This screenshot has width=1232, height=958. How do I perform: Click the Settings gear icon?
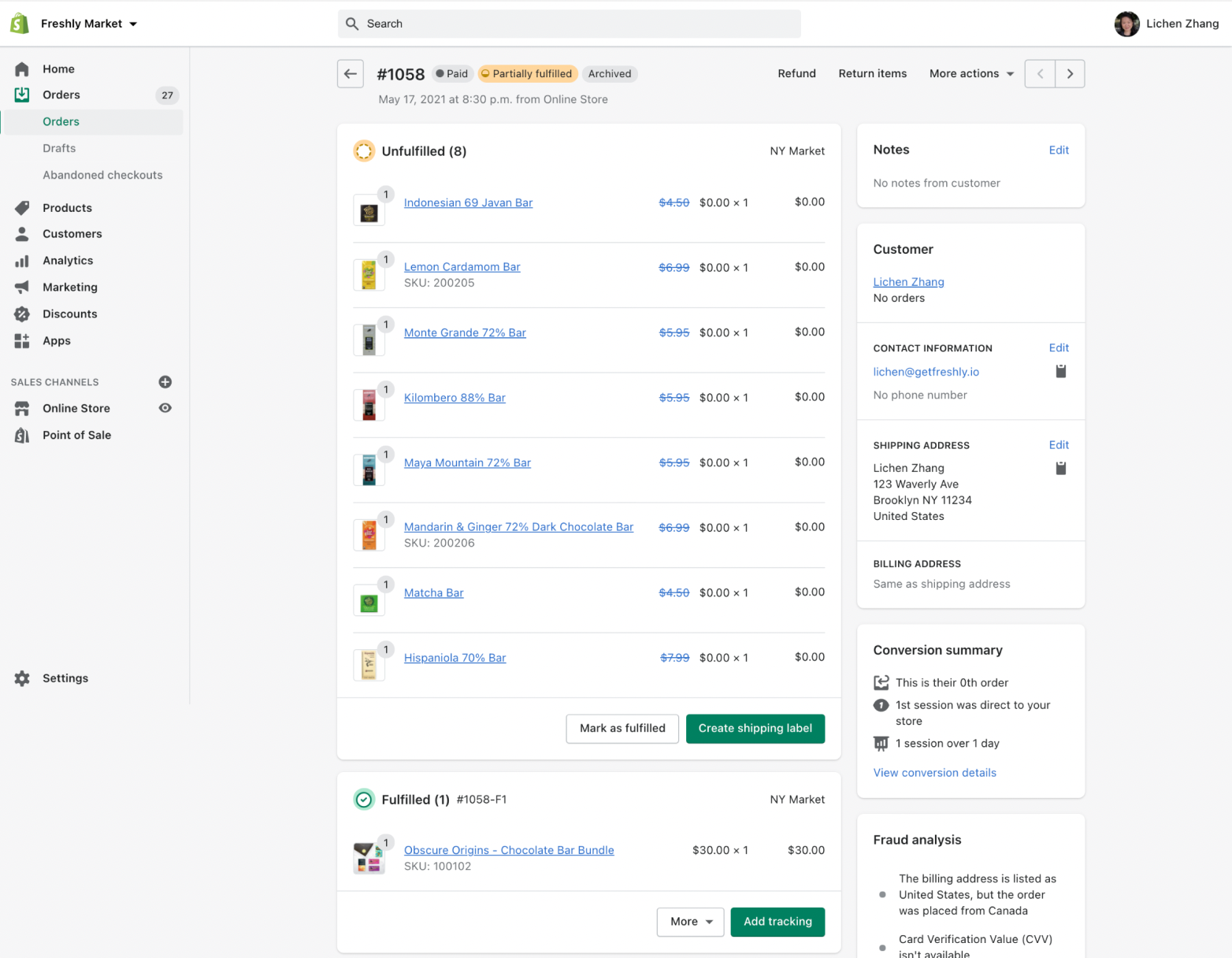[22, 678]
